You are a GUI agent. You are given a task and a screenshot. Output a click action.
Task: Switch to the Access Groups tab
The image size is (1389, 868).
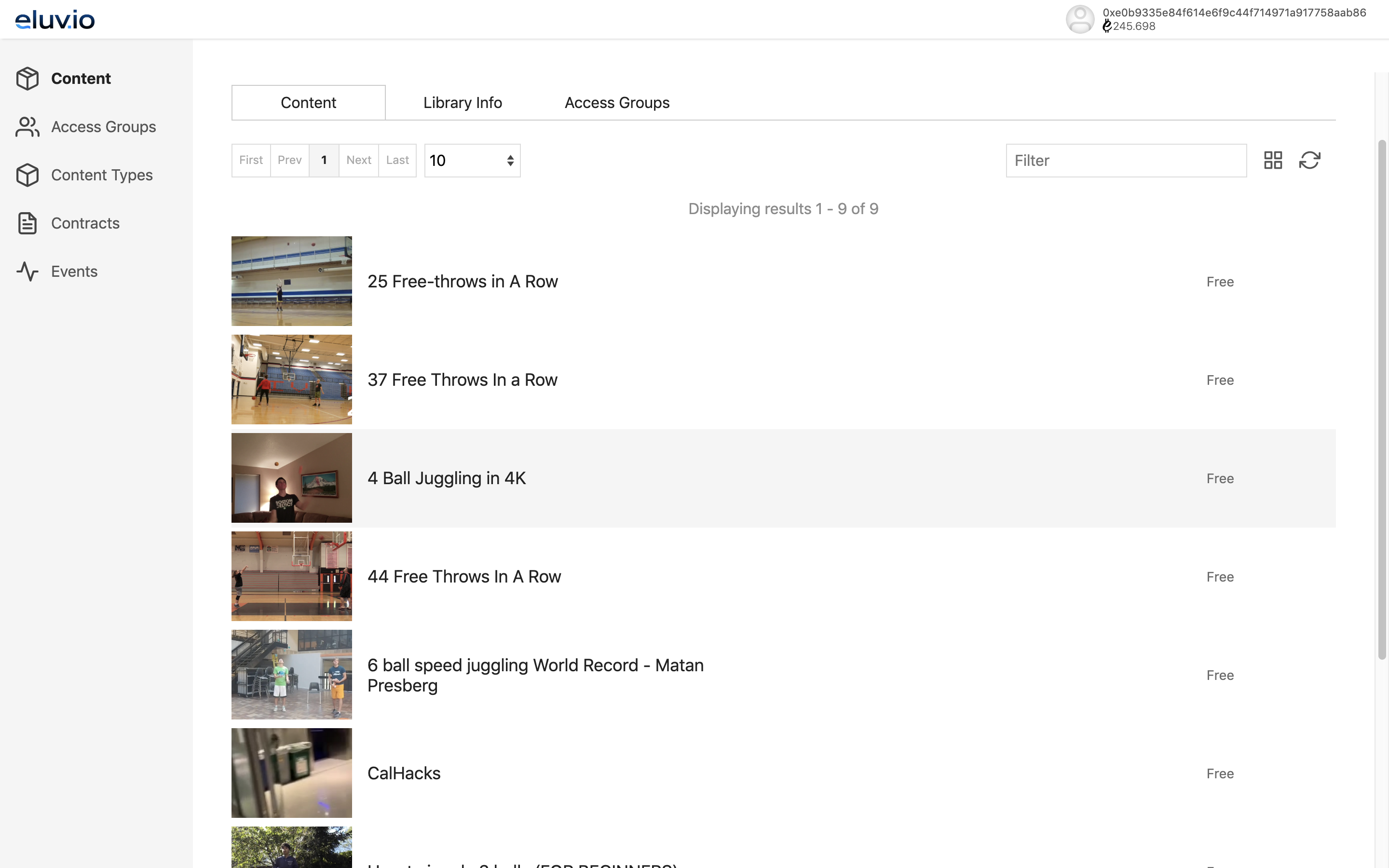[616, 103]
